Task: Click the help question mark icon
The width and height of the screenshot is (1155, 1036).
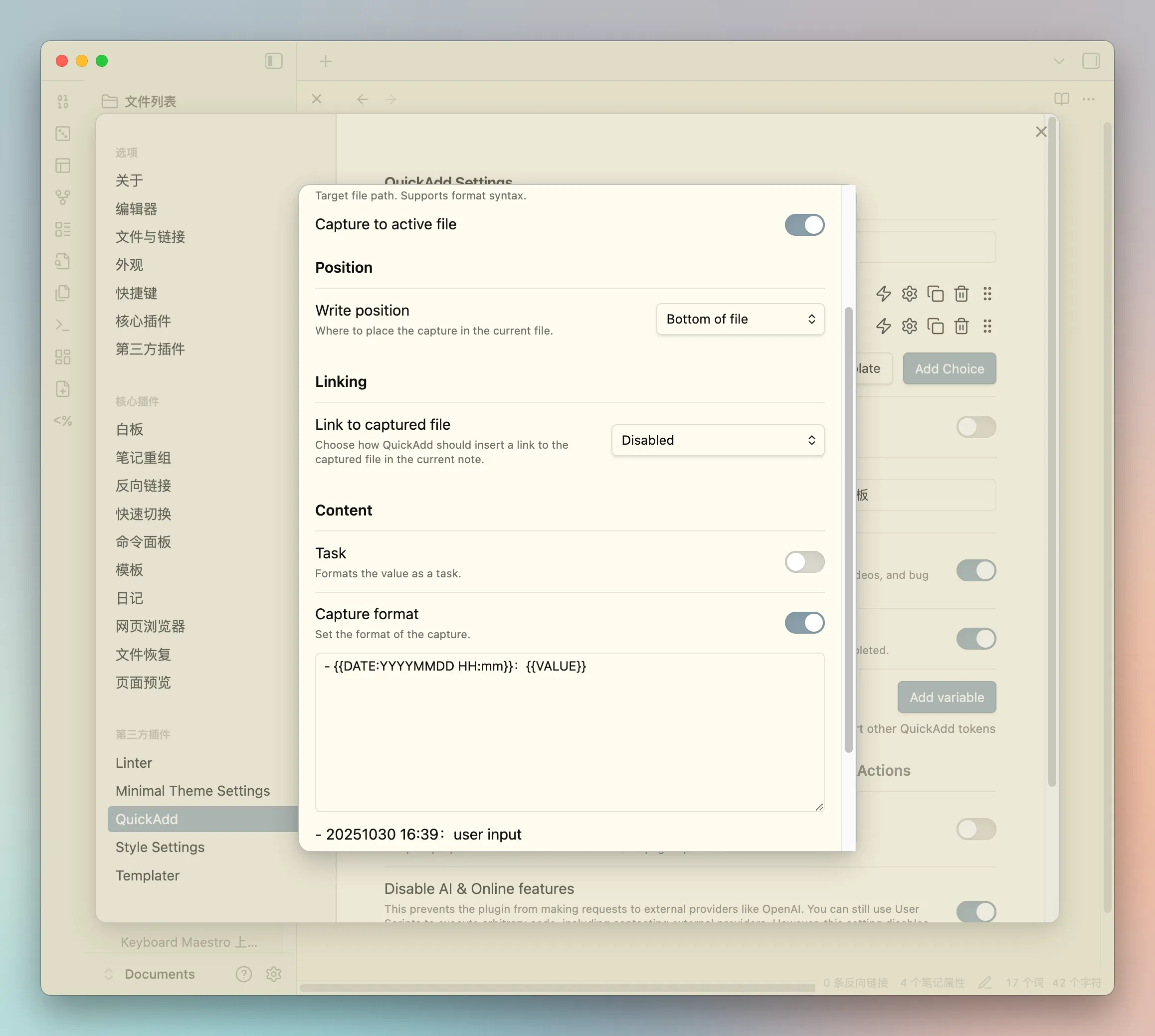Action: pos(244,974)
